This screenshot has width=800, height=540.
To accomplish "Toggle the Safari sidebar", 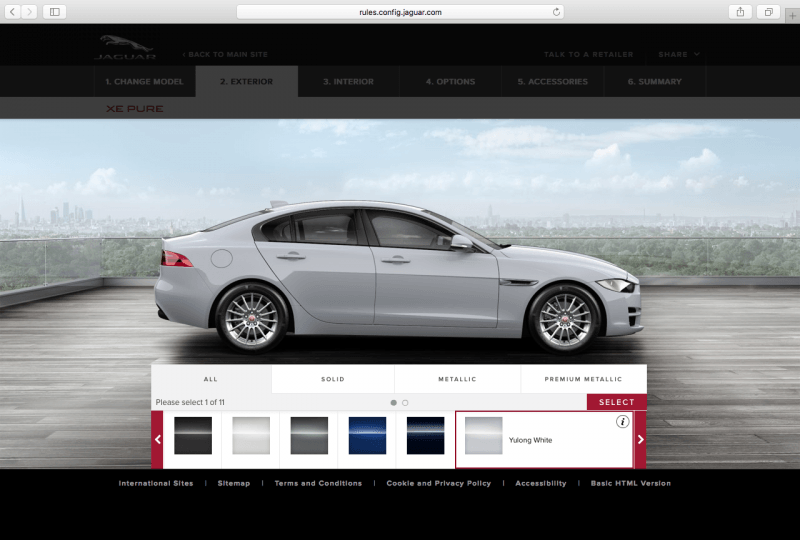I will click(x=55, y=12).
